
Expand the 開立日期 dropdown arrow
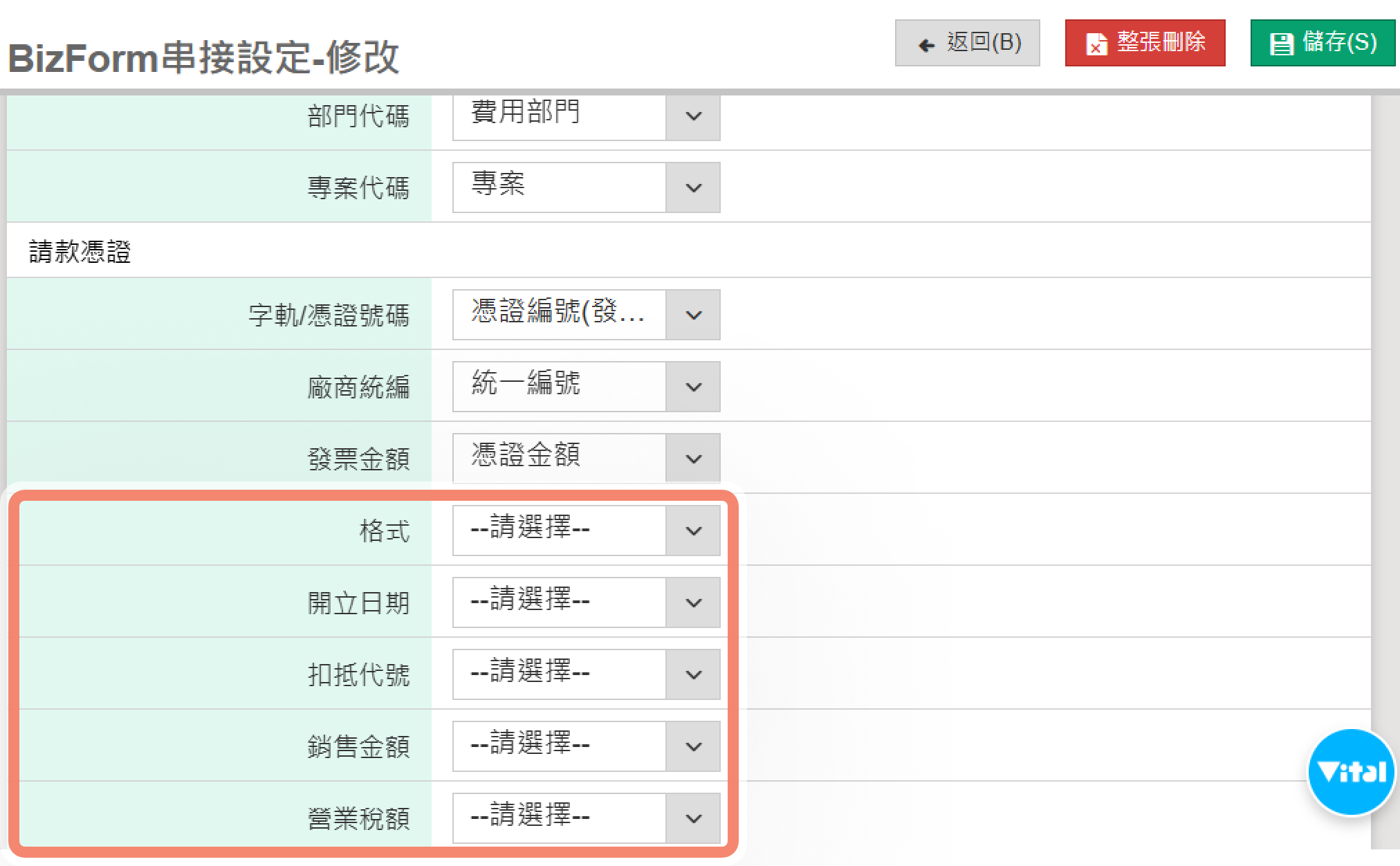pos(693,602)
